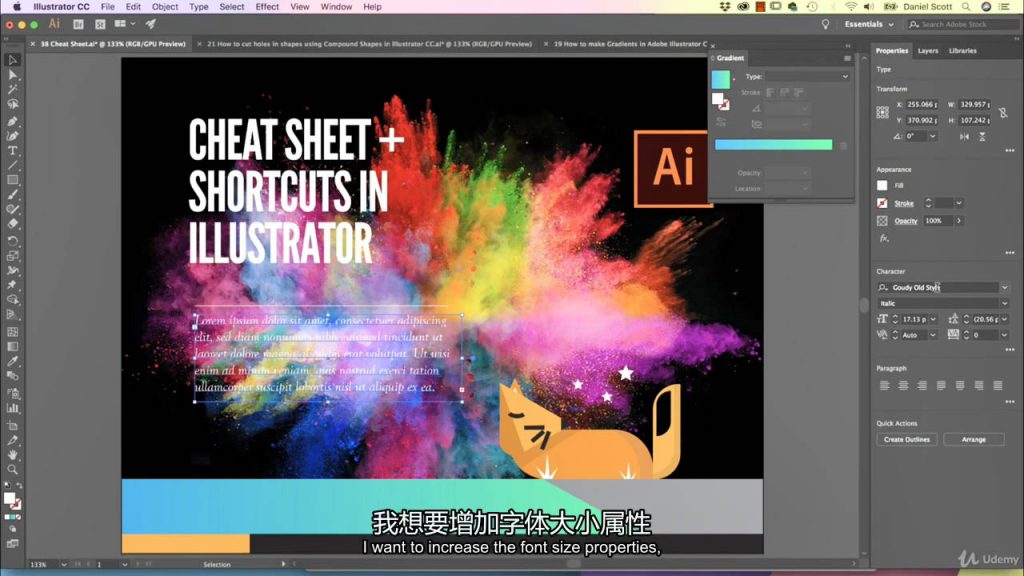Choose the Zoom tool

click(12, 470)
